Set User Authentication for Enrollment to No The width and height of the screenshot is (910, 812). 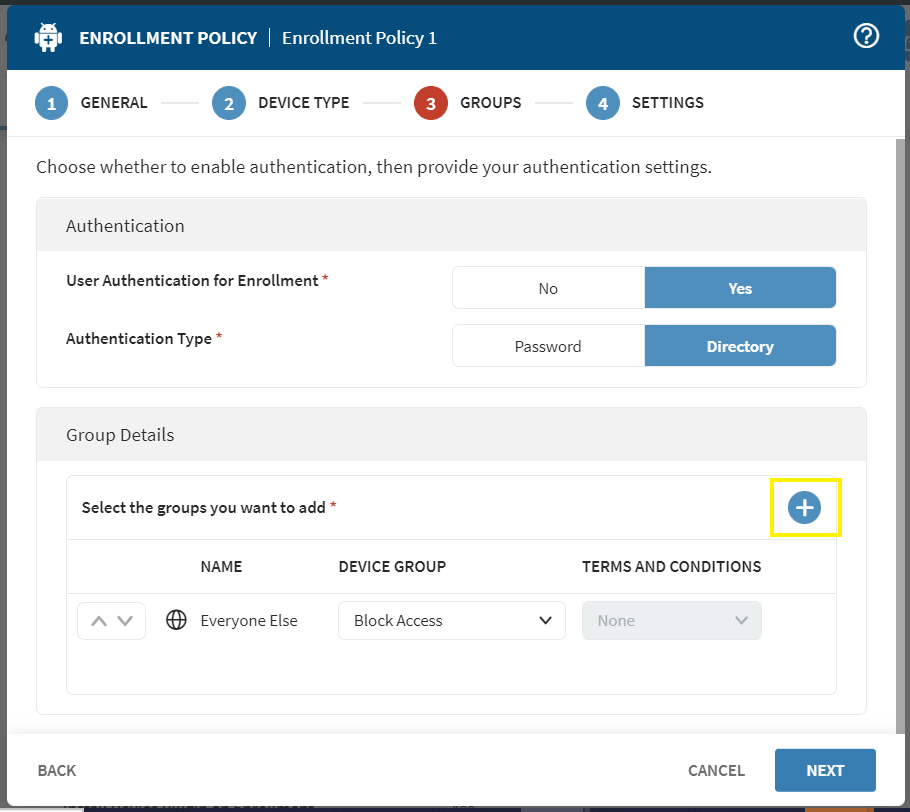coord(548,288)
